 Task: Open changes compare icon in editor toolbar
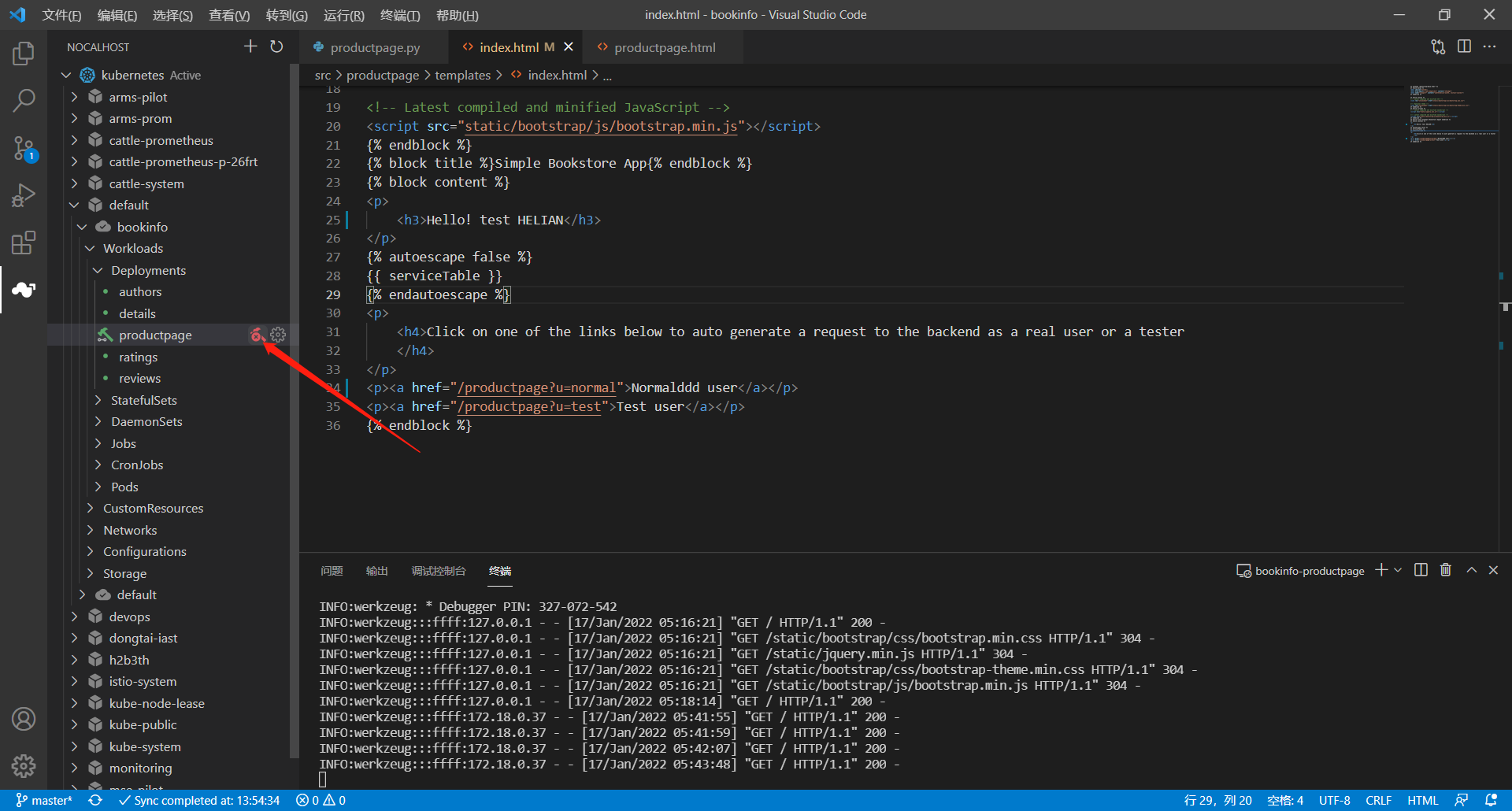[x=1438, y=46]
